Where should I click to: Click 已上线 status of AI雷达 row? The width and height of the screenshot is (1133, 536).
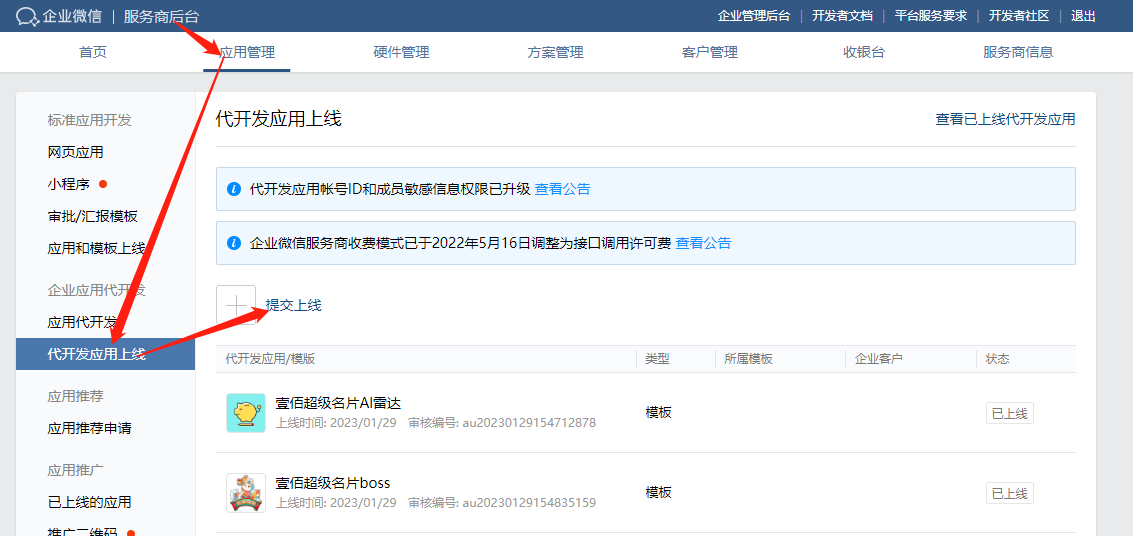point(1009,413)
